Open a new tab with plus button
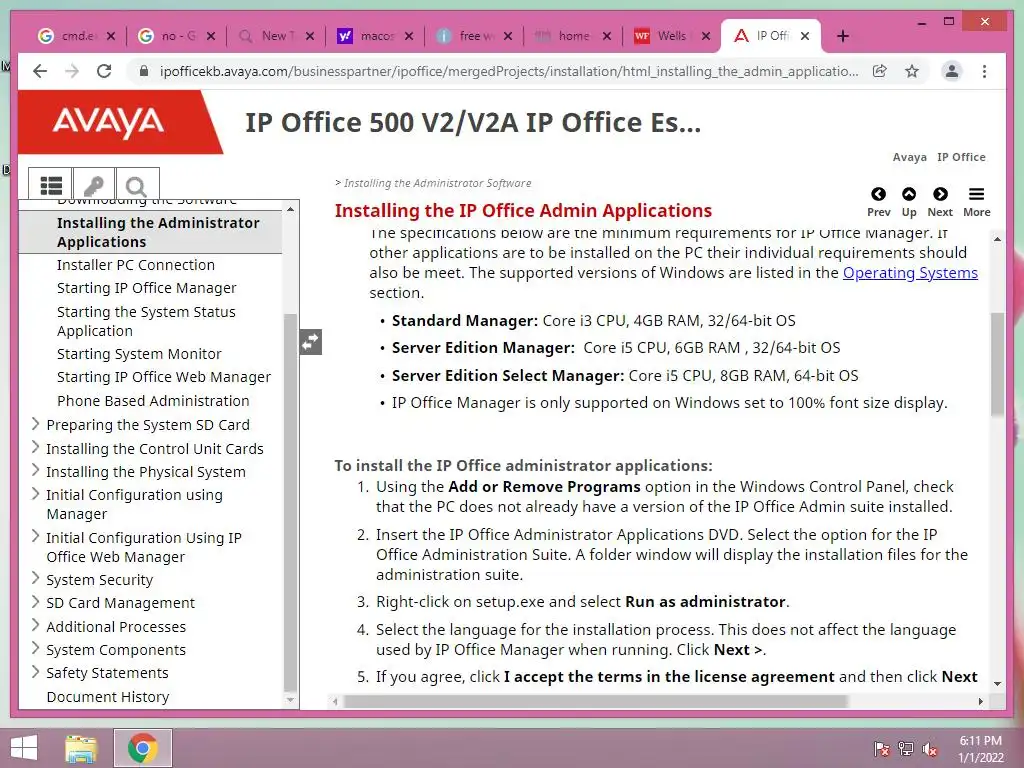Image resolution: width=1024 pixels, height=768 pixels. [x=842, y=36]
